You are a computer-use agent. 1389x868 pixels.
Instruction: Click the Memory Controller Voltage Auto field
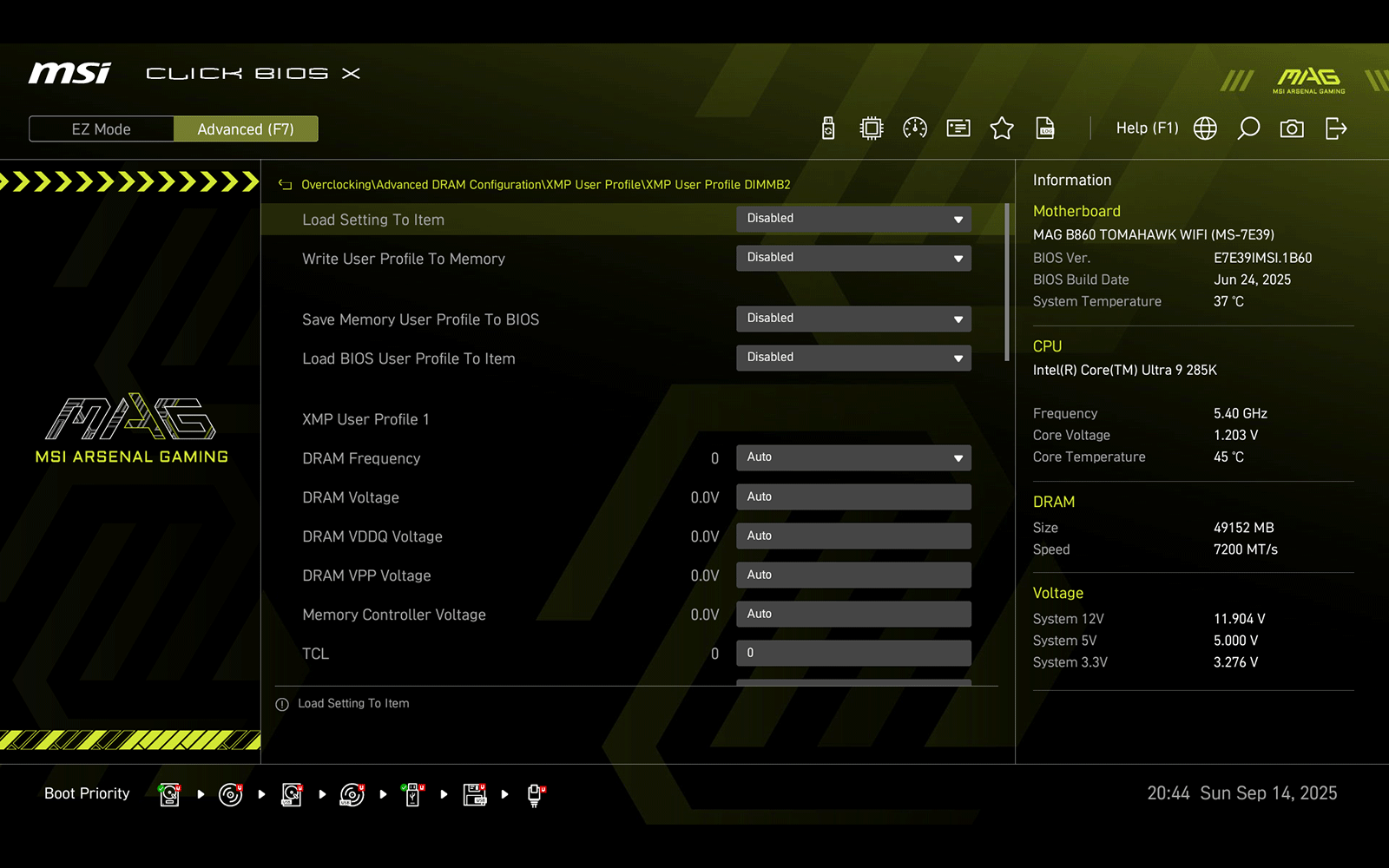click(853, 614)
